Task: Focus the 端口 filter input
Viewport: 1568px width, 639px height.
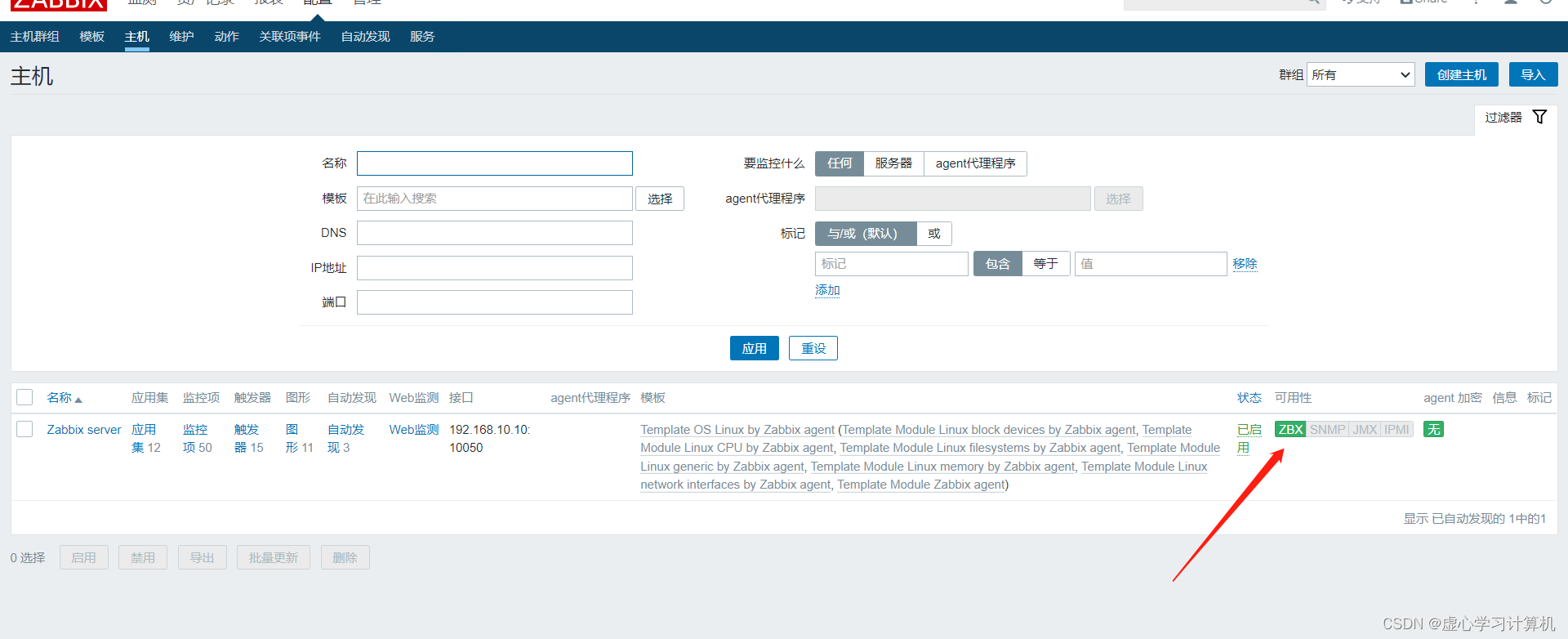Action: [x=495, y=302]
